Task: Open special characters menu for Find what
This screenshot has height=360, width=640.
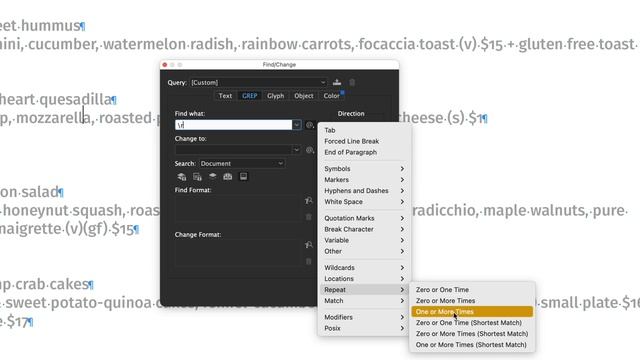Action: [x=310, y=125]
